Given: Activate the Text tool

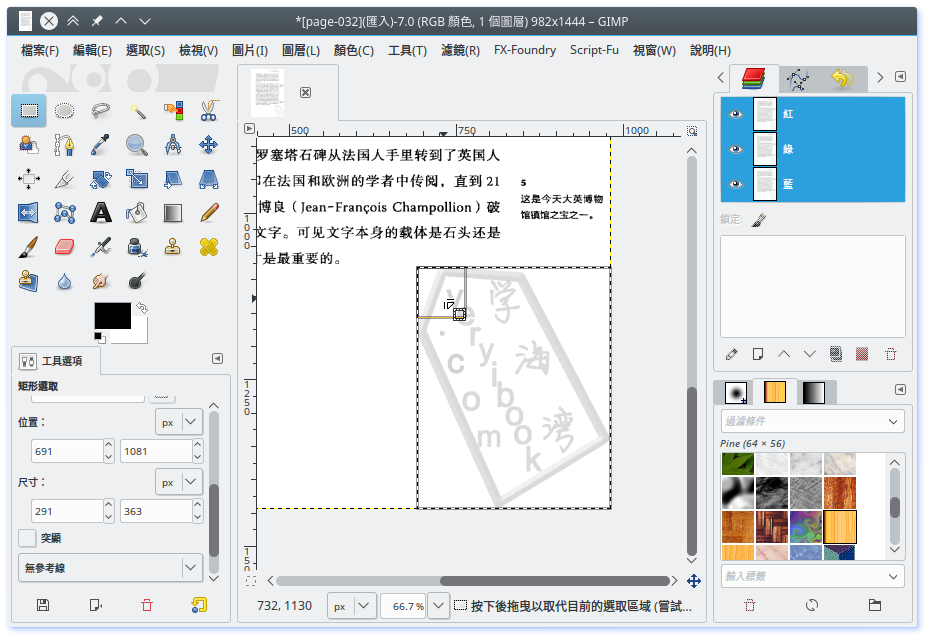Looking at the screenshot, I should pos(101,212).
